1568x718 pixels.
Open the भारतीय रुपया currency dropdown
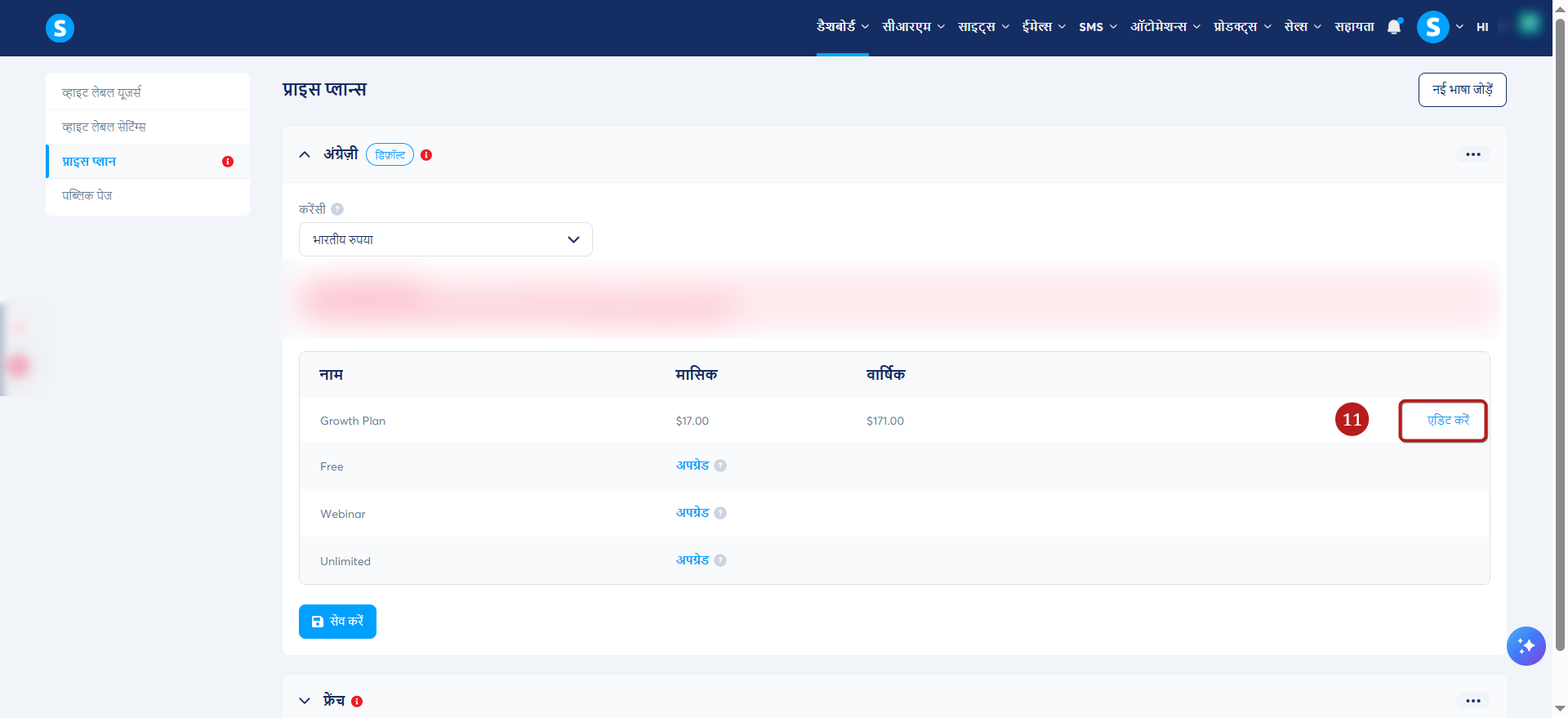click(445, 239)
